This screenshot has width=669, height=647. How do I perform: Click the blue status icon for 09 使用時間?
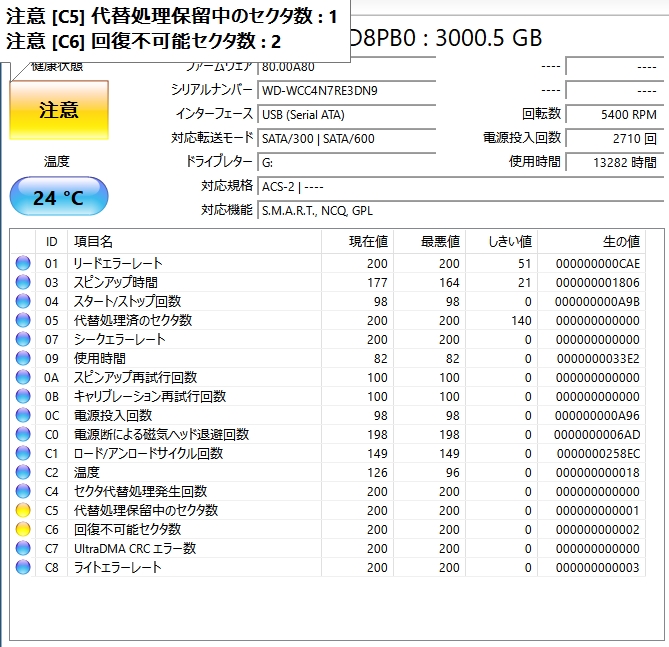pyautogui.click(x=23, y=358)
